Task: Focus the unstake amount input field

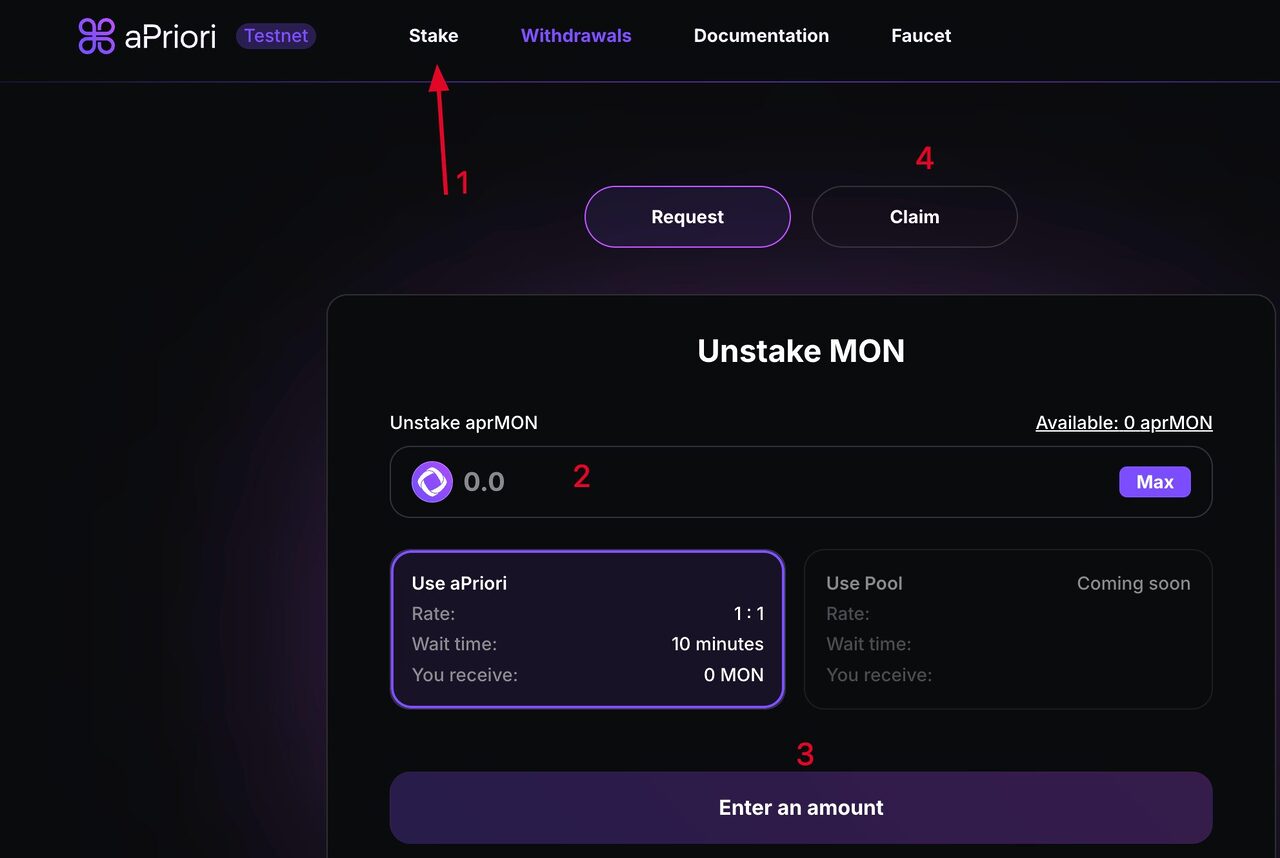Action: click(780, 482)
